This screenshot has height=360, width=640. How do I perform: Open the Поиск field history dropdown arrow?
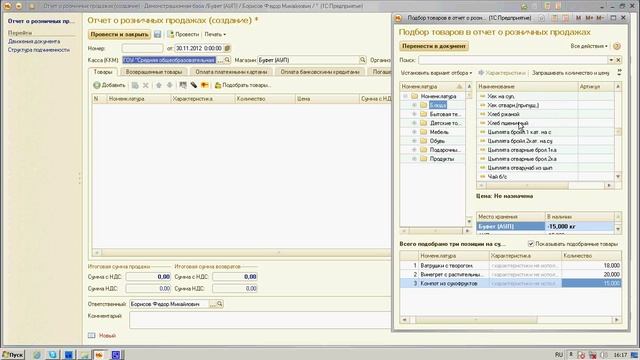(x=611, y=60)
